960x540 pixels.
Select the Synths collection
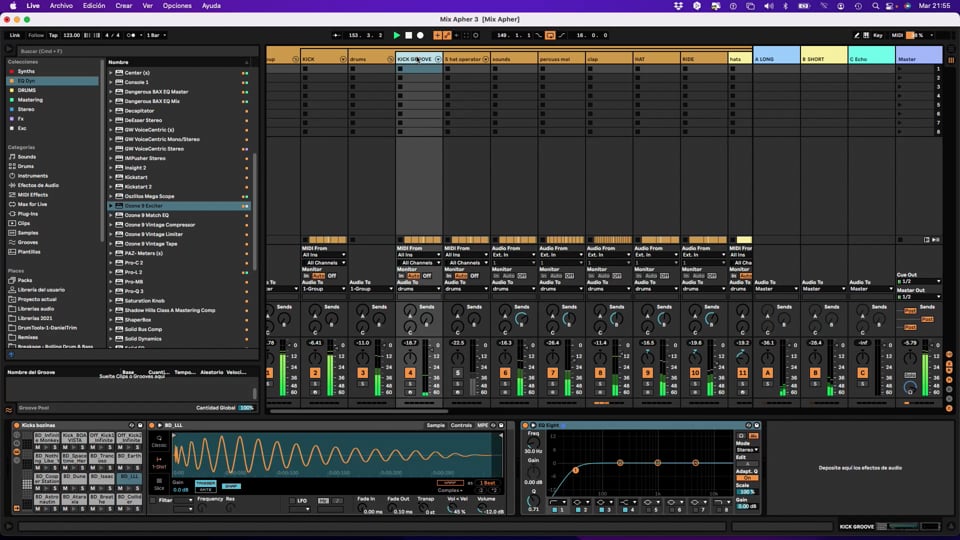(x=26, y=71)
